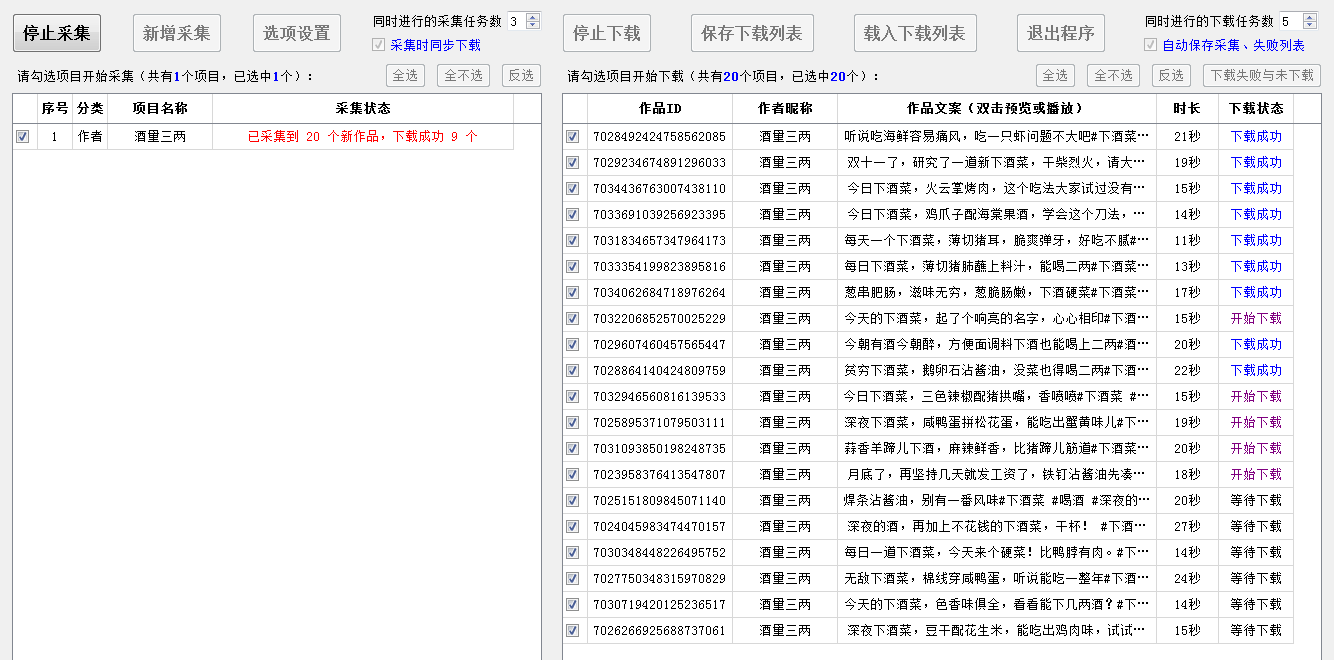Image resolution: width=1334 pixels, height=660 pixels.
Task: Click 反选 above the collection list
Action: coord(521,75)
